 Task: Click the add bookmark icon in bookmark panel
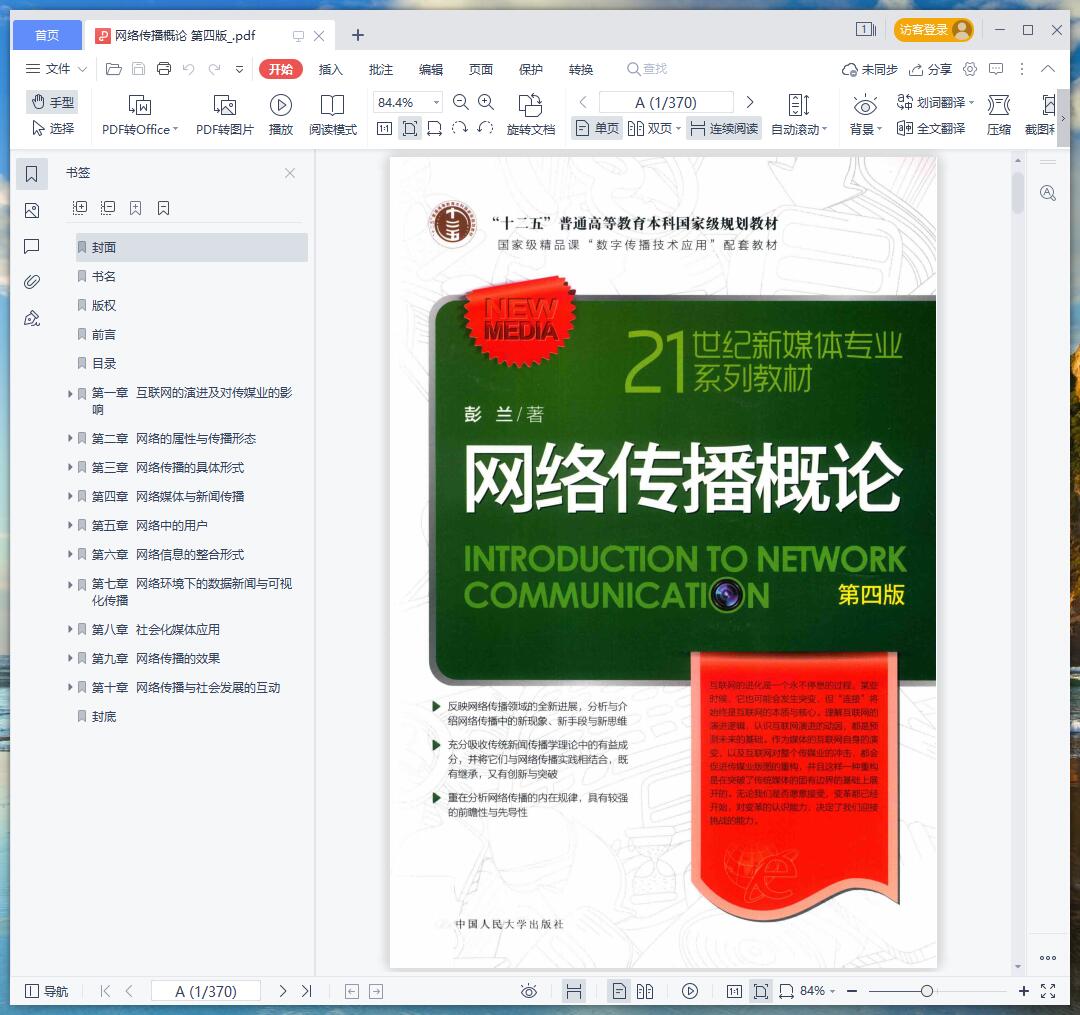(x=136, y=208)
